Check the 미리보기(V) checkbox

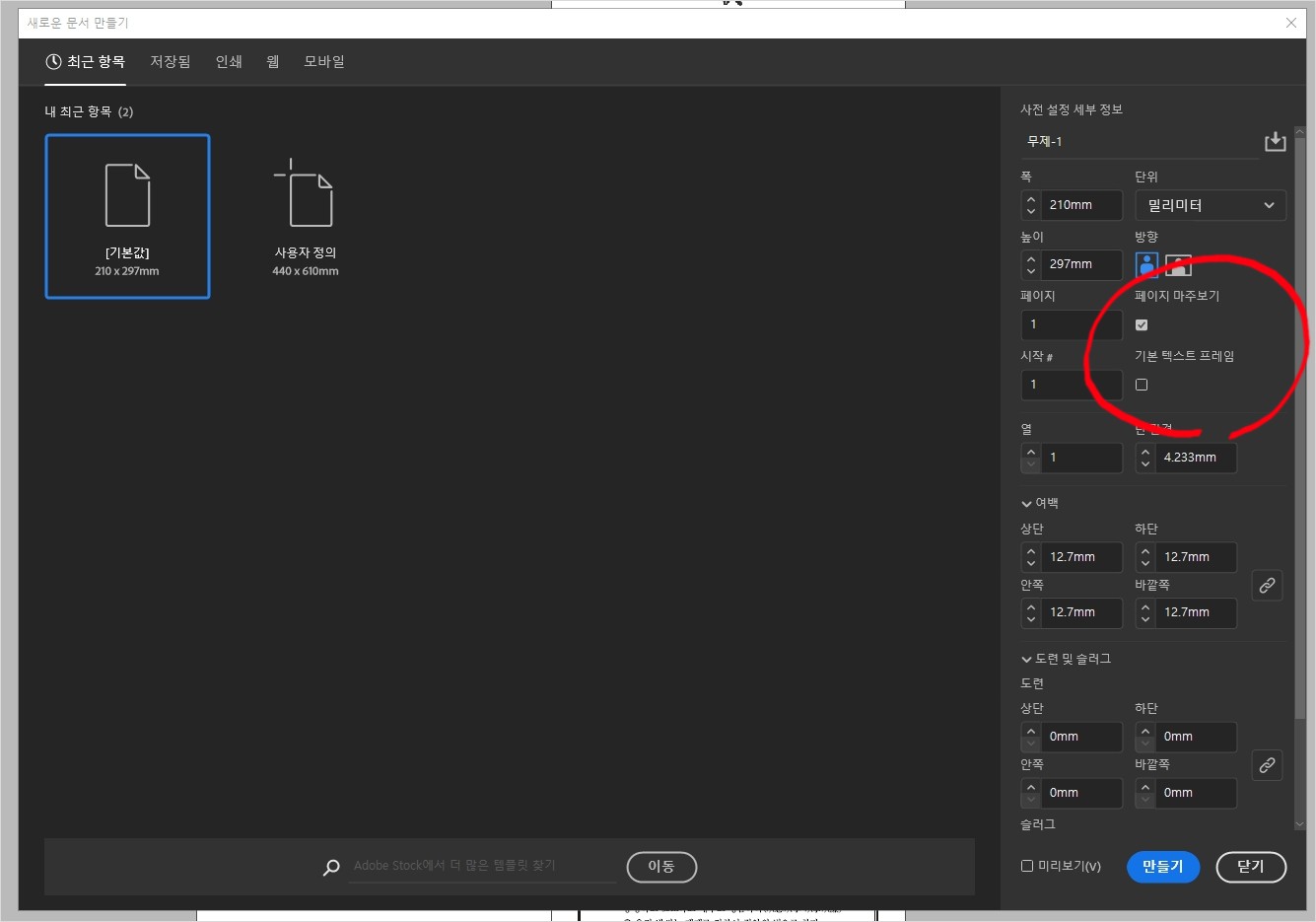pyautogui.click(x=1026, y=866)
